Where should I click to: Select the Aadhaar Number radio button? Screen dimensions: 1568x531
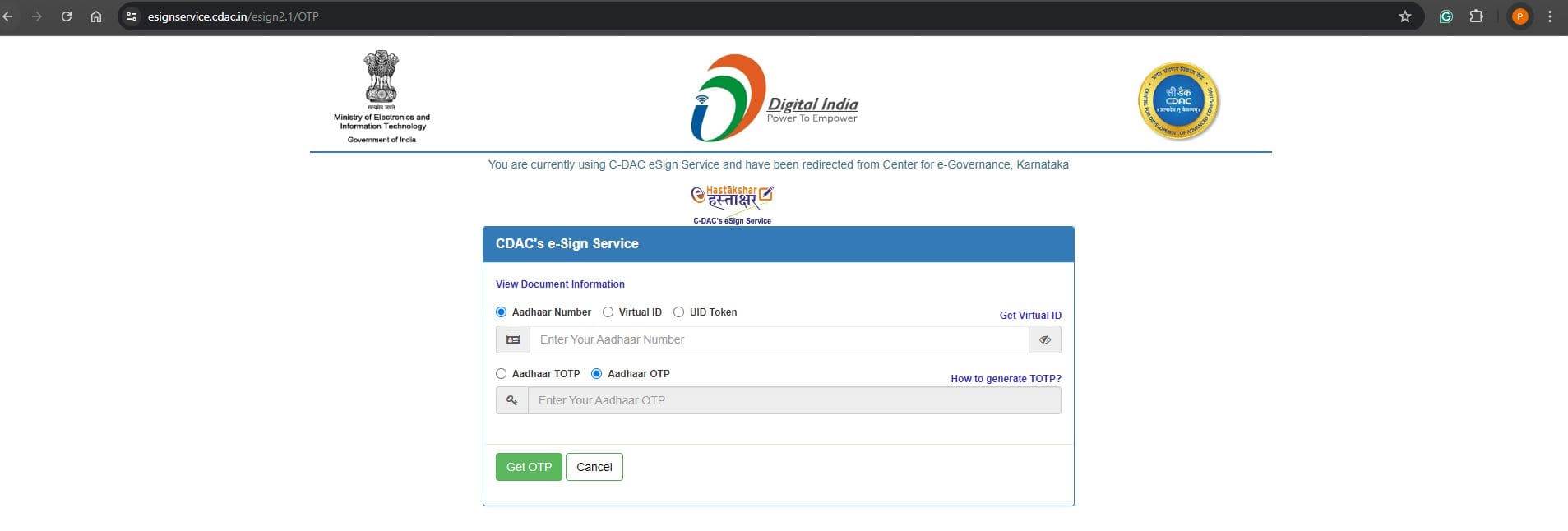point(502,312)
